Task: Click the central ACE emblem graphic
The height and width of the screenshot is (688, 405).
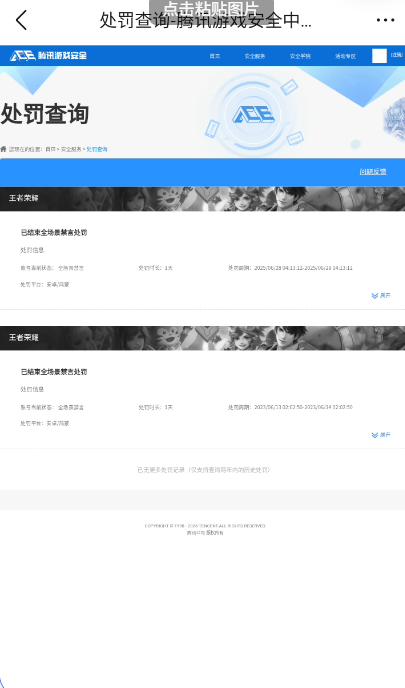Action: coord(253,115)
